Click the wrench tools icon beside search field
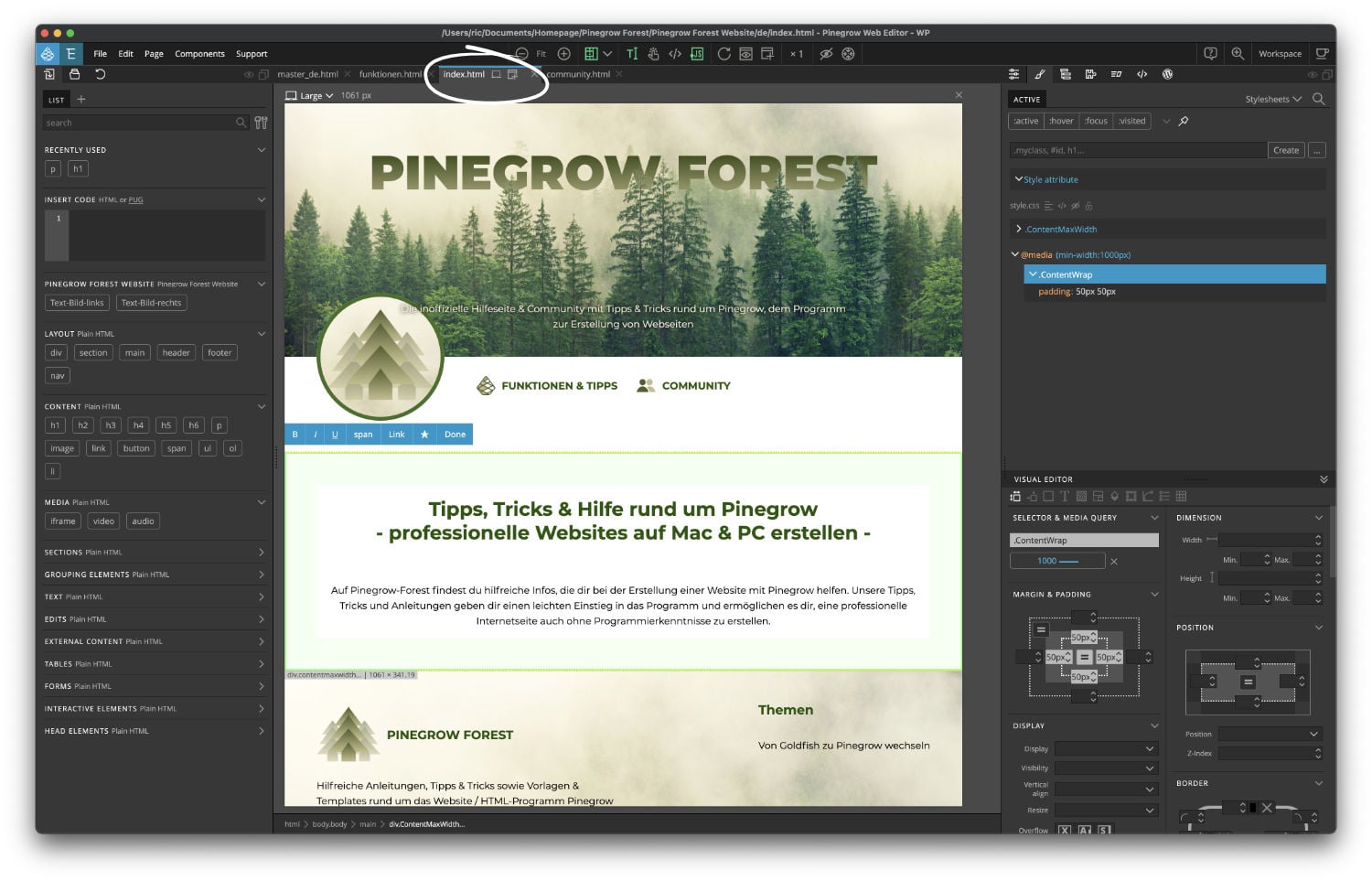The width and height of the screenshot is (1372, 881). tap(261, 123)
